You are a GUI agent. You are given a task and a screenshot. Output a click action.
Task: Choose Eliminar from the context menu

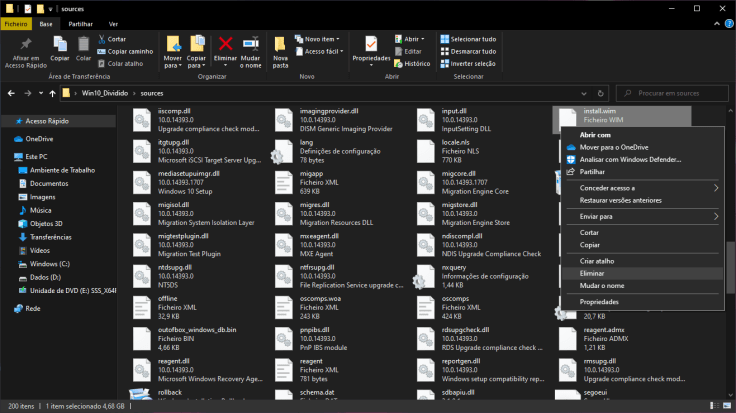pos(592,273)
